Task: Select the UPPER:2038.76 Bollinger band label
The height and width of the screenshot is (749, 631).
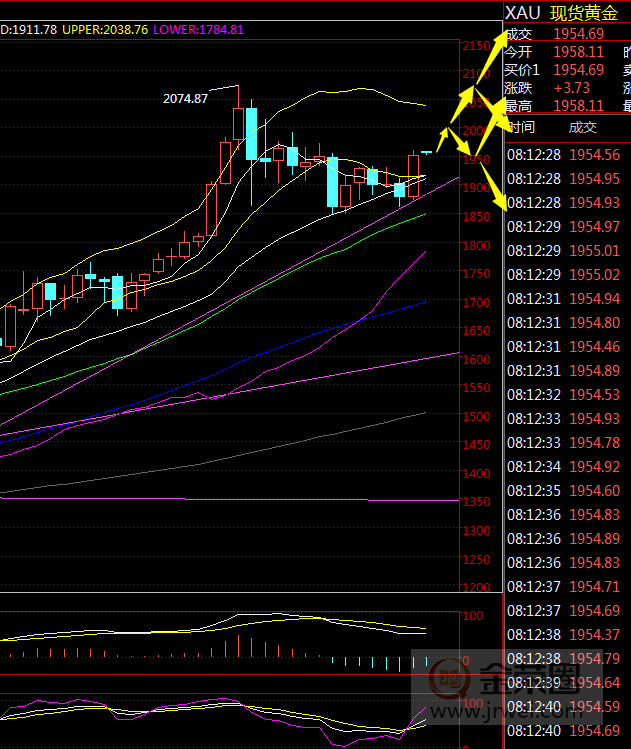Action: (105, 30)
